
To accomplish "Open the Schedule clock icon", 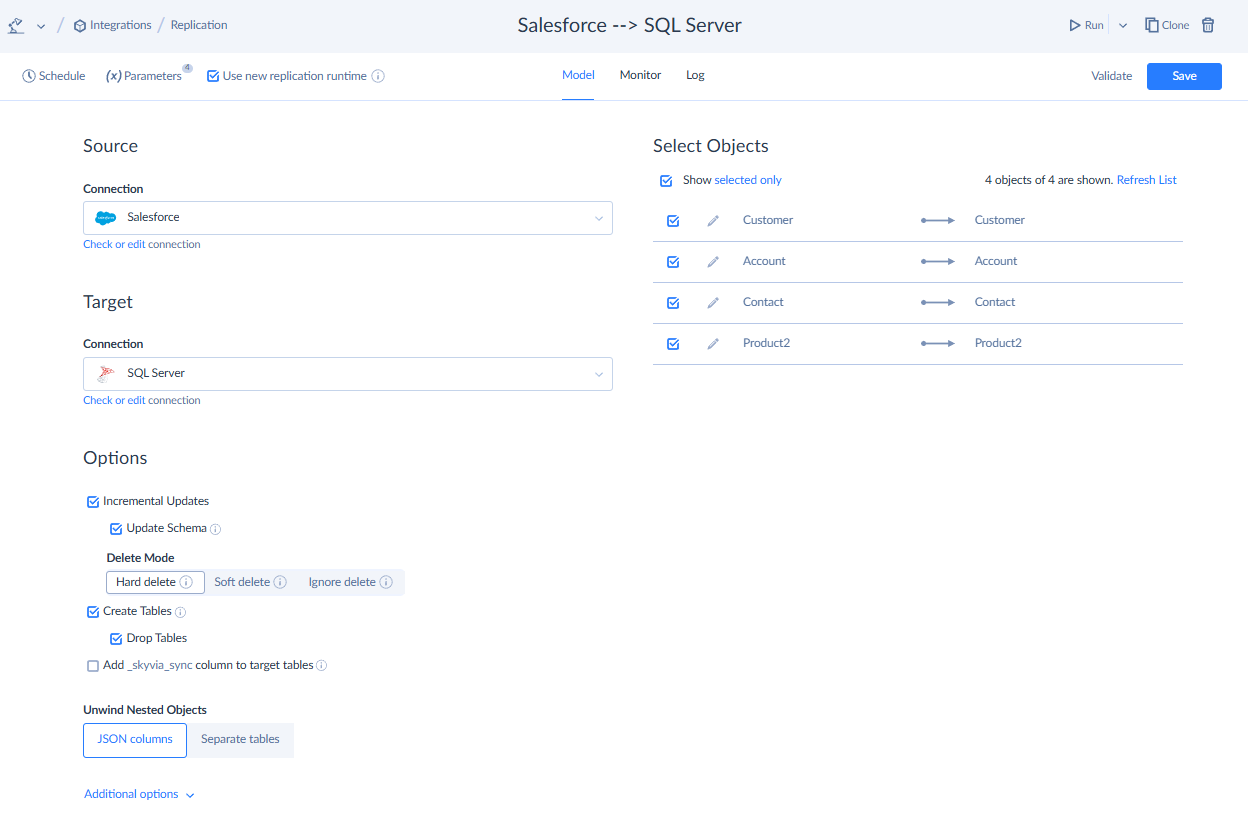I will click(x=29, y=76).
